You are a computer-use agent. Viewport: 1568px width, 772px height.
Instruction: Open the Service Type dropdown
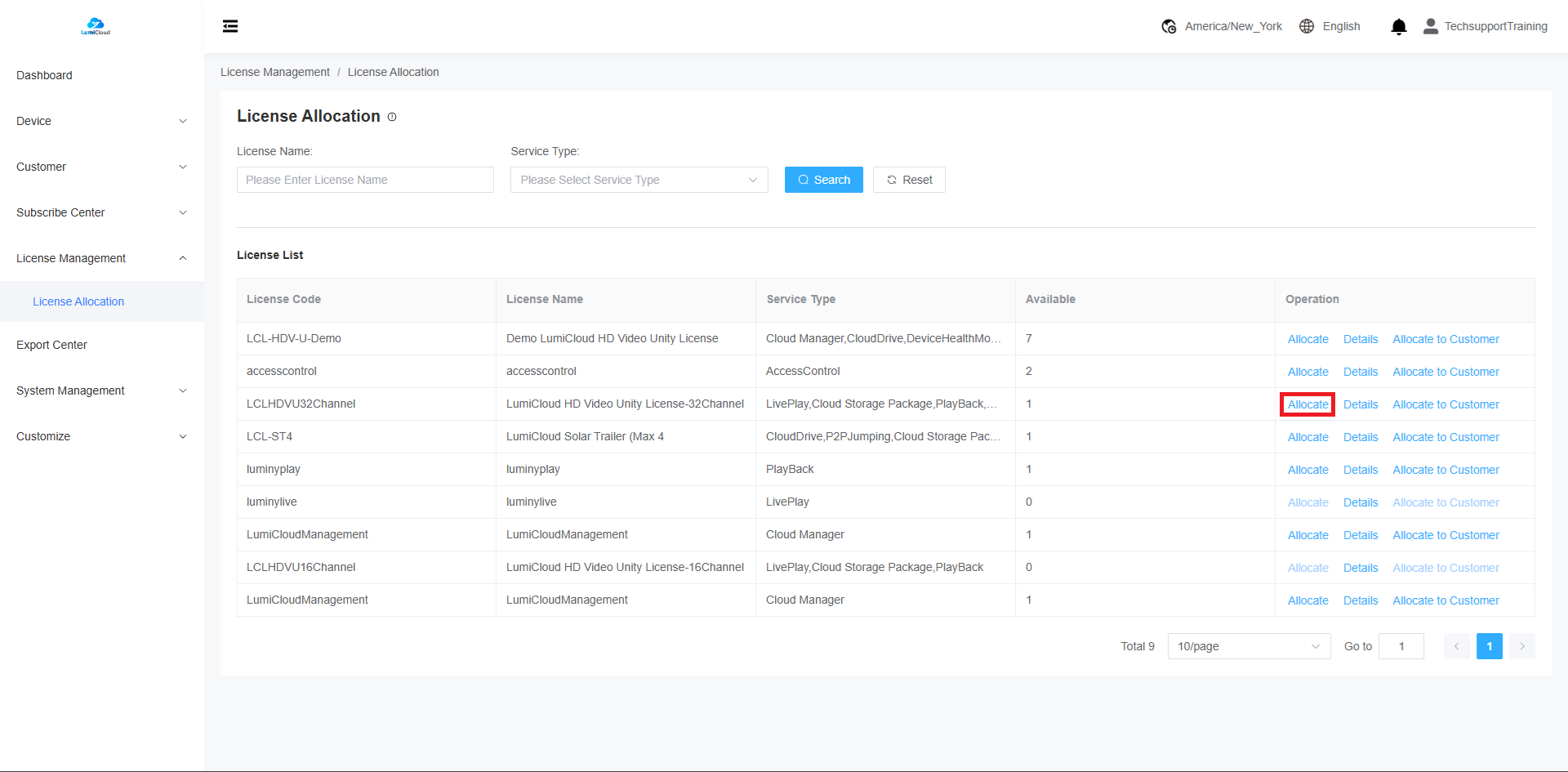639,180
